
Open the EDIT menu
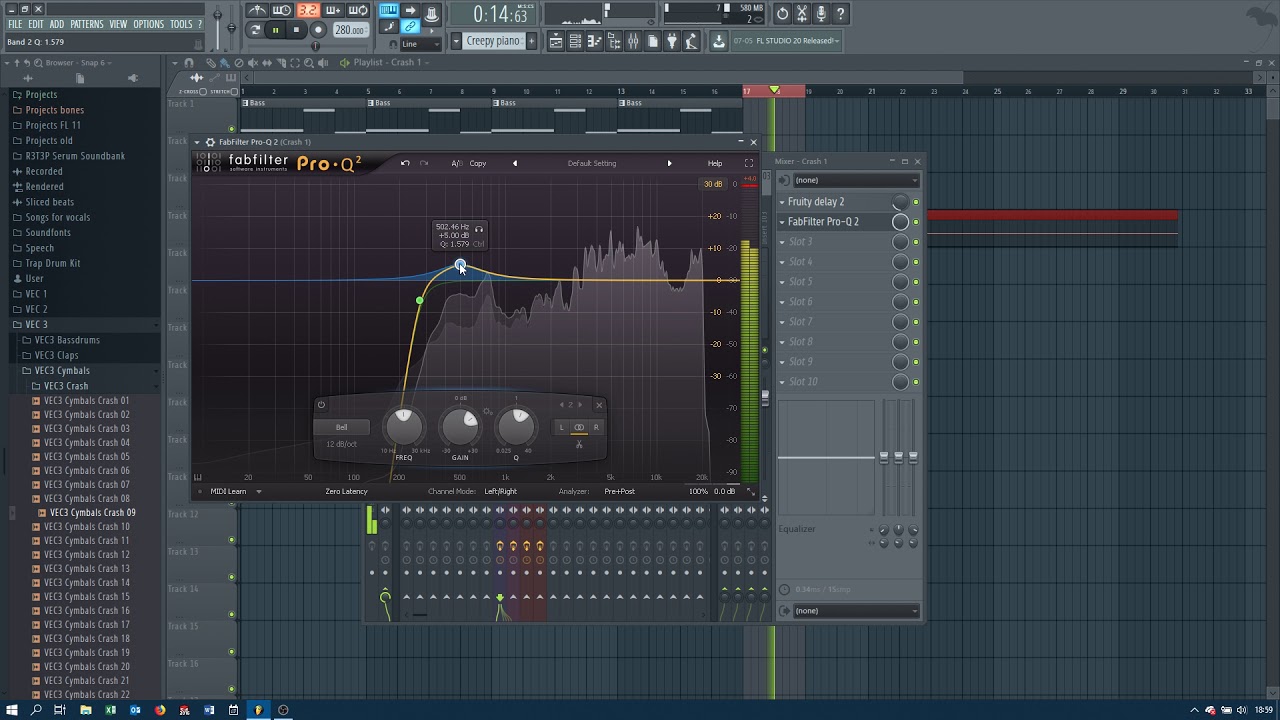click(36, 24)
